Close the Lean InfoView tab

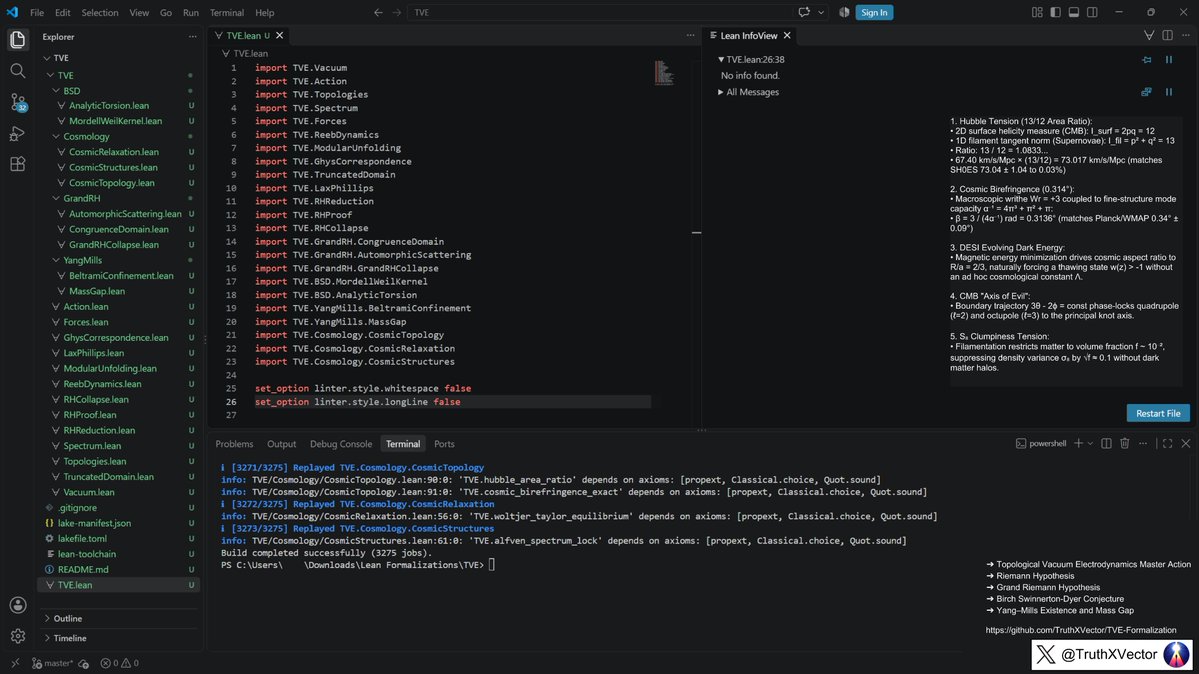click(x=787, y=35)
